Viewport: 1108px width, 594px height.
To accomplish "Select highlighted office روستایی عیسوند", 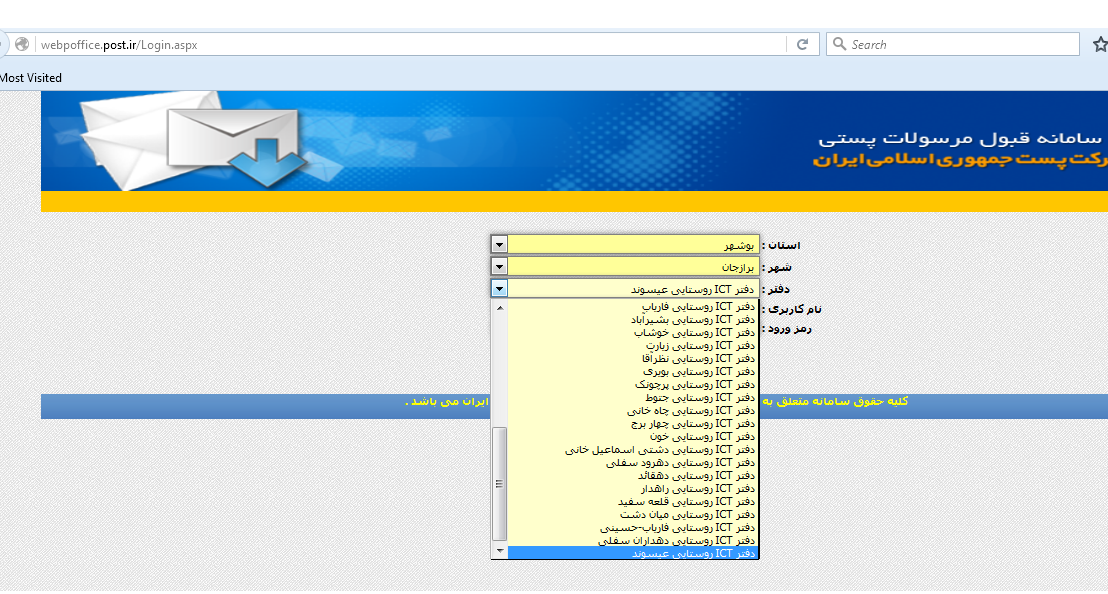I will pyautogui.click(x=632, y=554).
